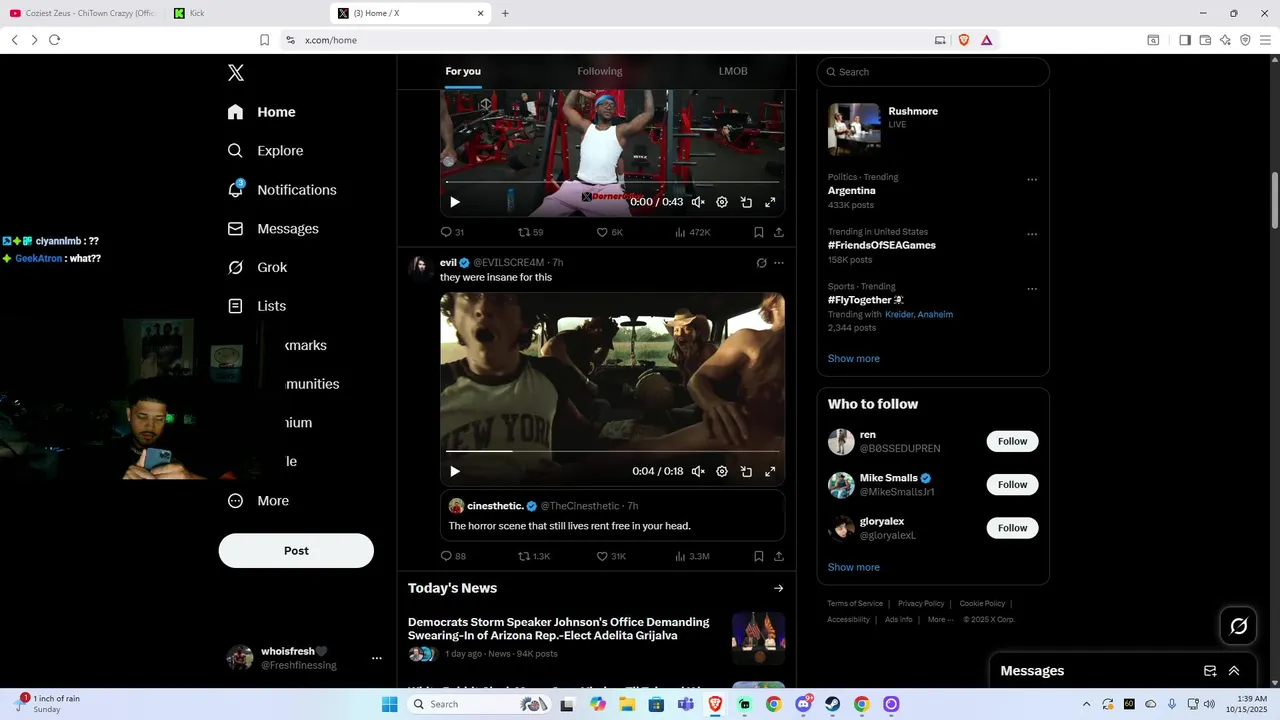
Task: Open the floating Grok button
Action: pos(1238,626)
